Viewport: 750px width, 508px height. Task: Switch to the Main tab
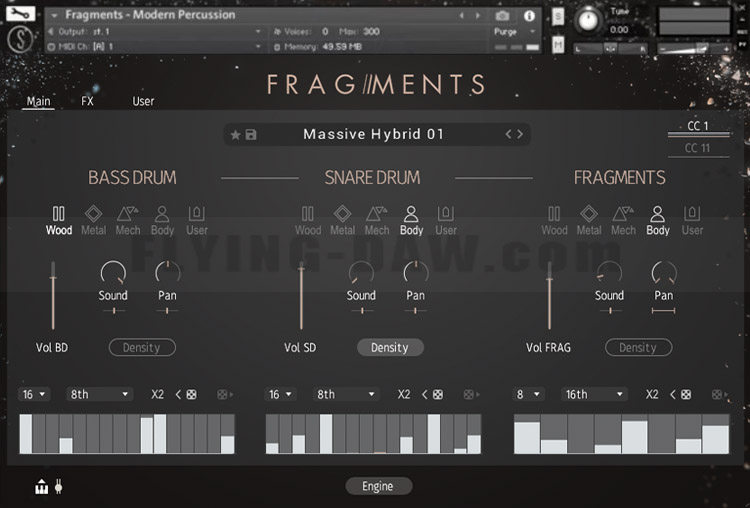coord(38,101)
